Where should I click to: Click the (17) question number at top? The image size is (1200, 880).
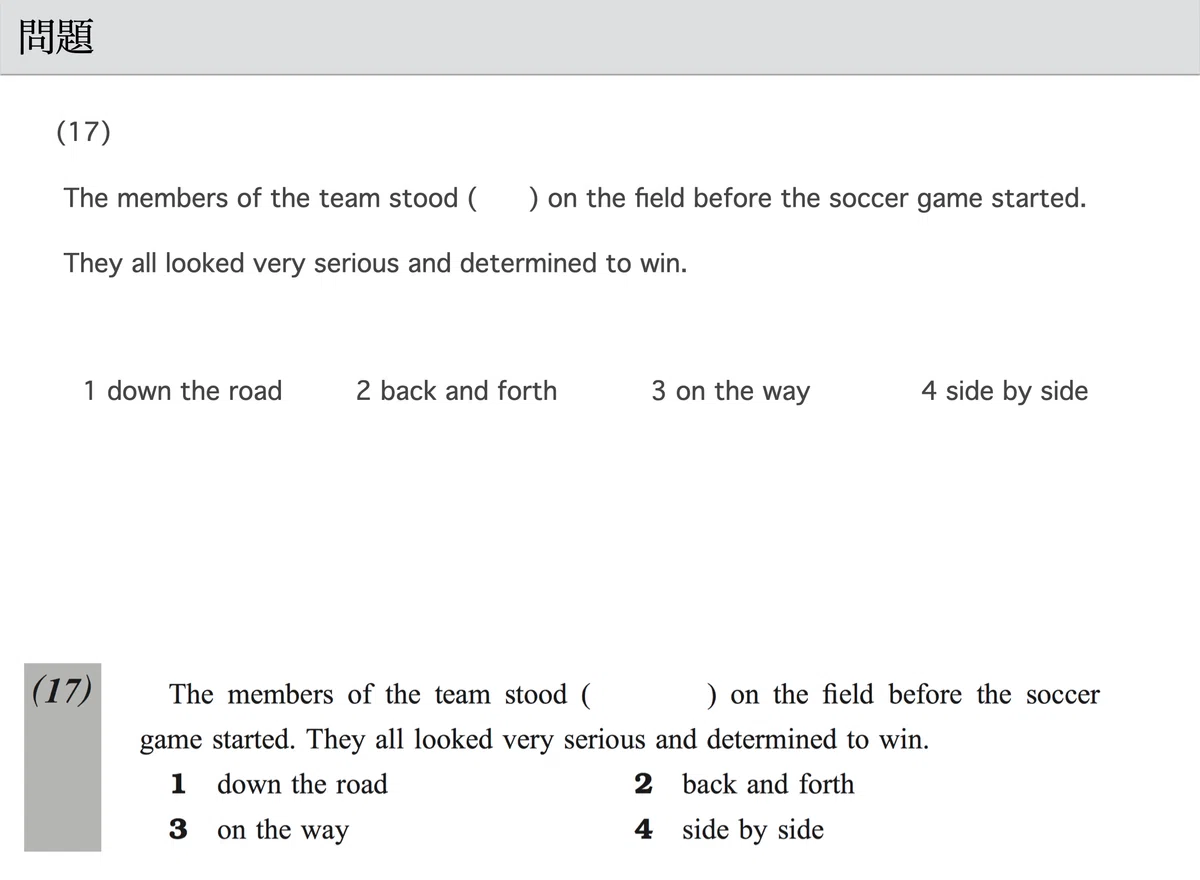[x=83, y=132]
